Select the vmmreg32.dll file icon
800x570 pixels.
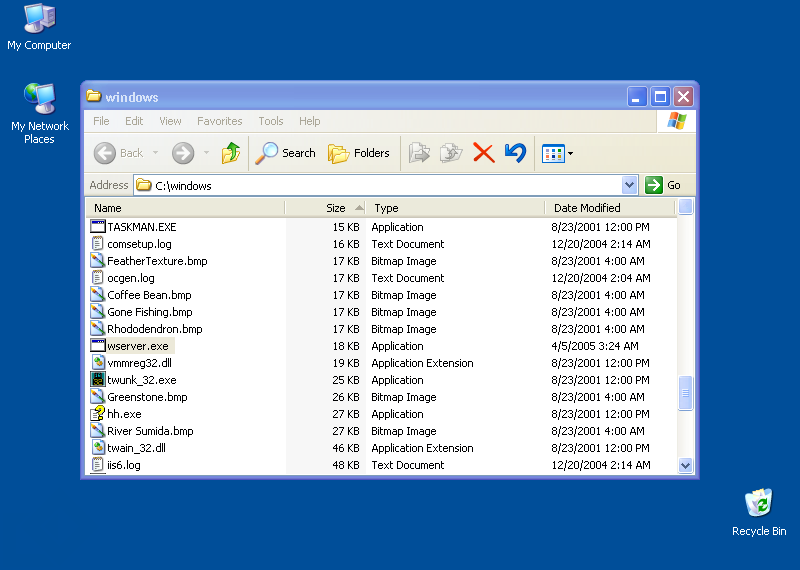point(97,363)
